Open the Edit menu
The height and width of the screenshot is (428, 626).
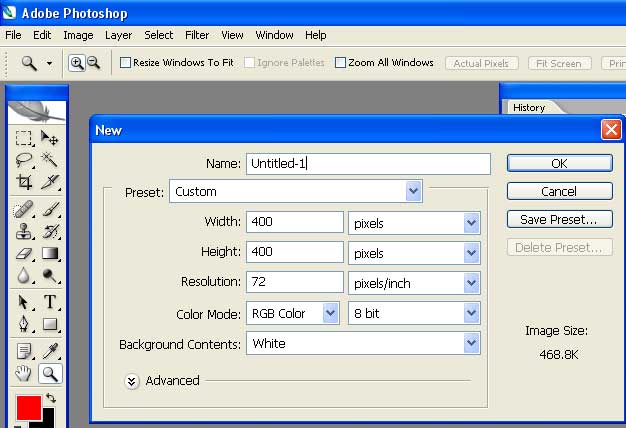[42, 35]
